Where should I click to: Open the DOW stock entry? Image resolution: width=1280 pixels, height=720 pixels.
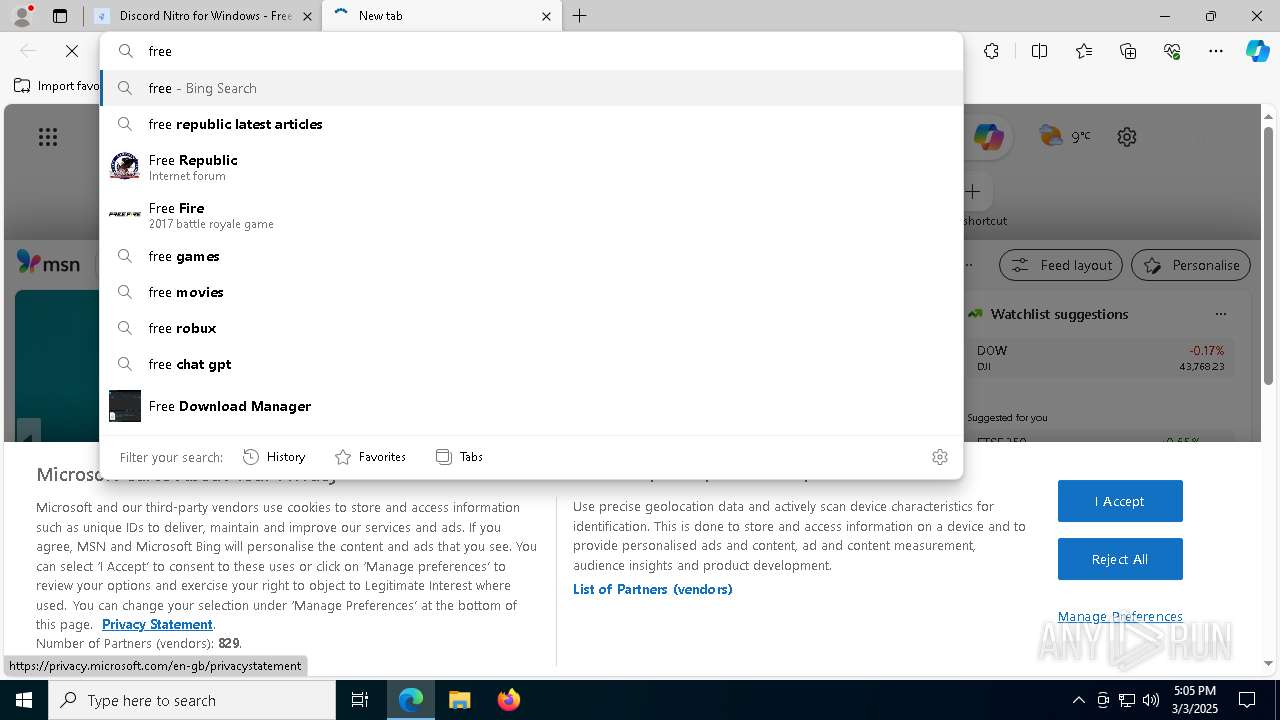[1100, 358]
